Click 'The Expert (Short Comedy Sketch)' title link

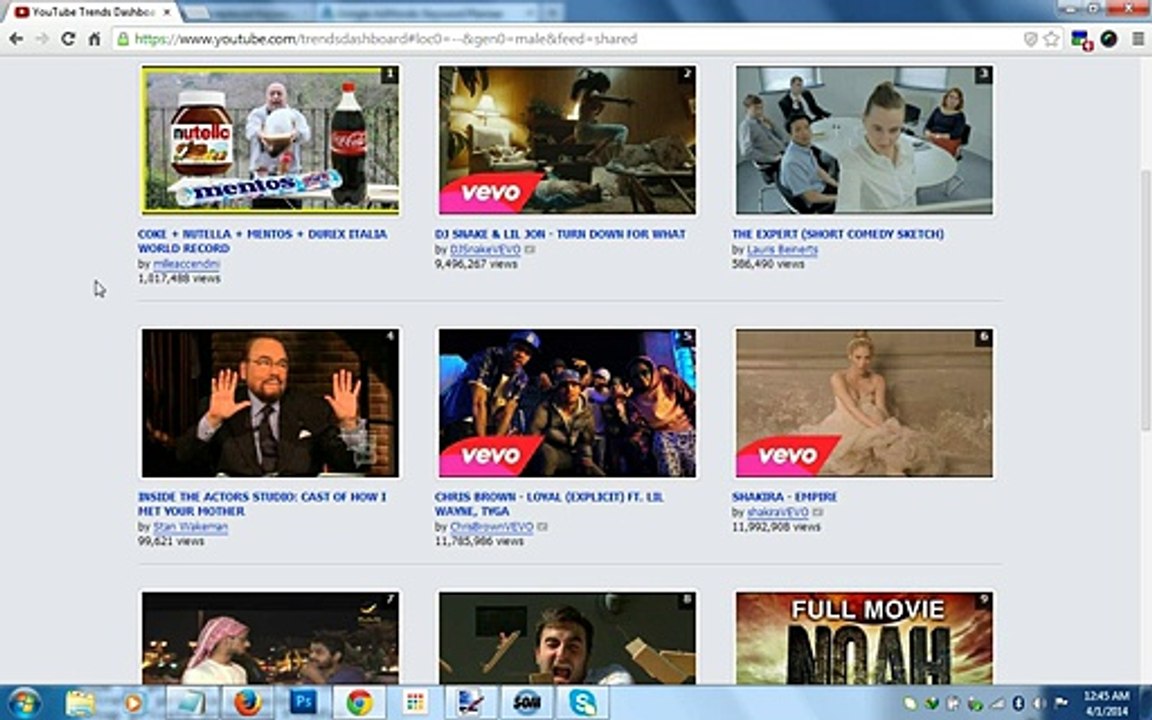click(x=838, y=234)
